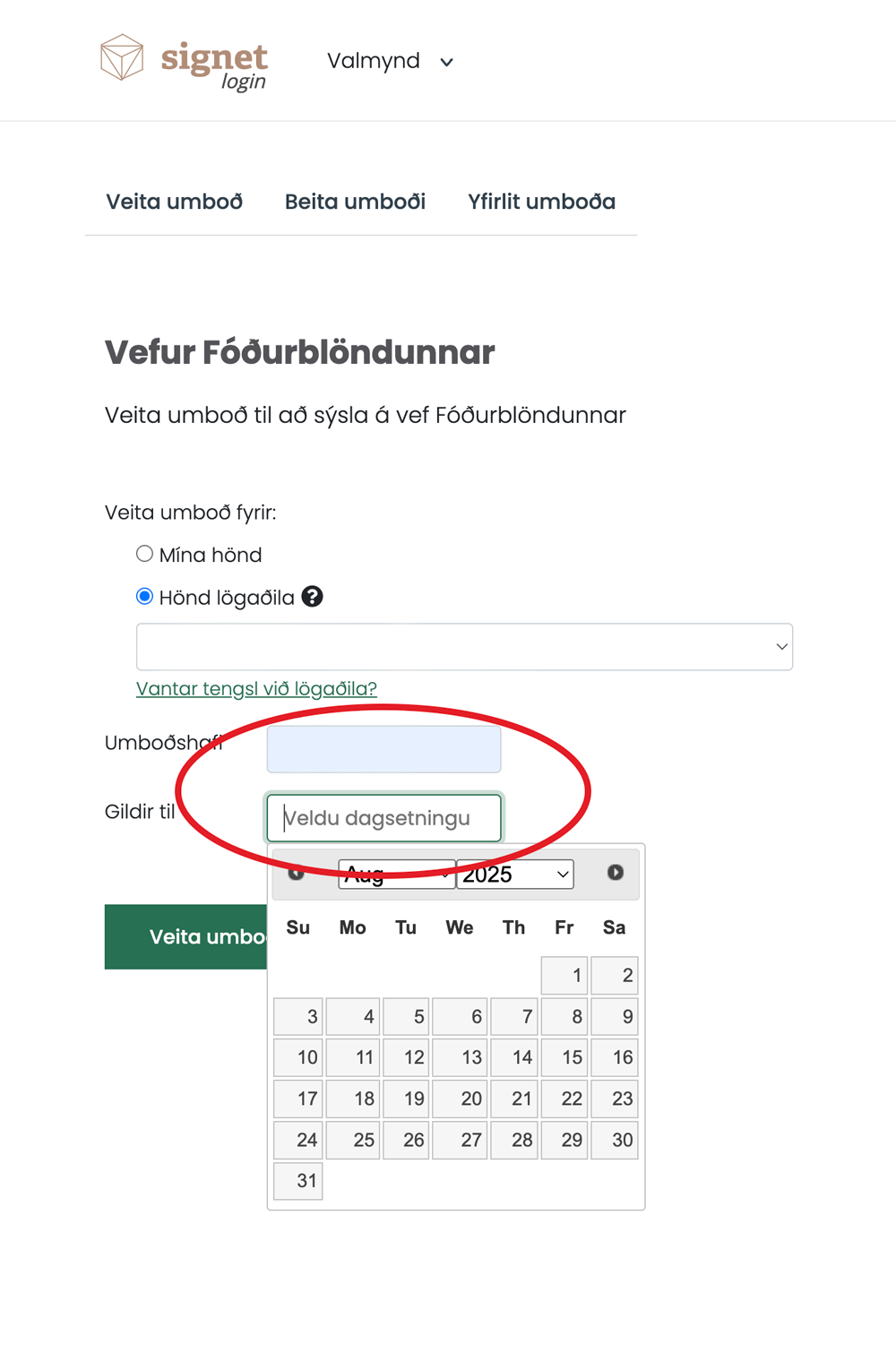Viewport: 896px width, 1345px height.
Task: Pick August 15 in the calendar
Action: coord(564,1057)
